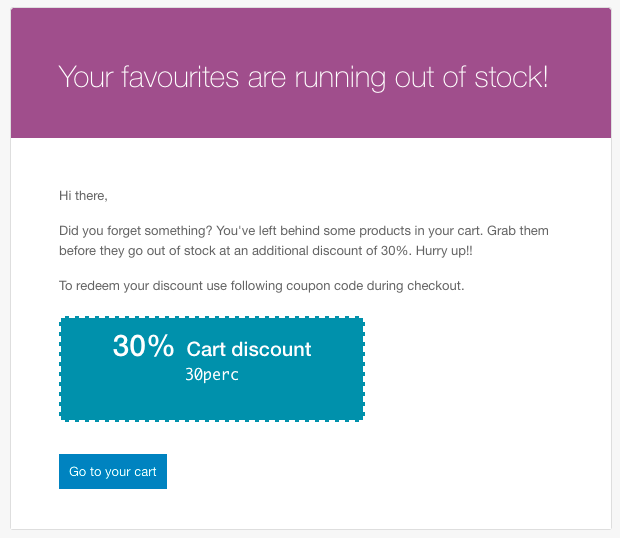Click the Cart discount coupon label
The height and width of the screenshot is (538, 620).
[x=249, y=349]
